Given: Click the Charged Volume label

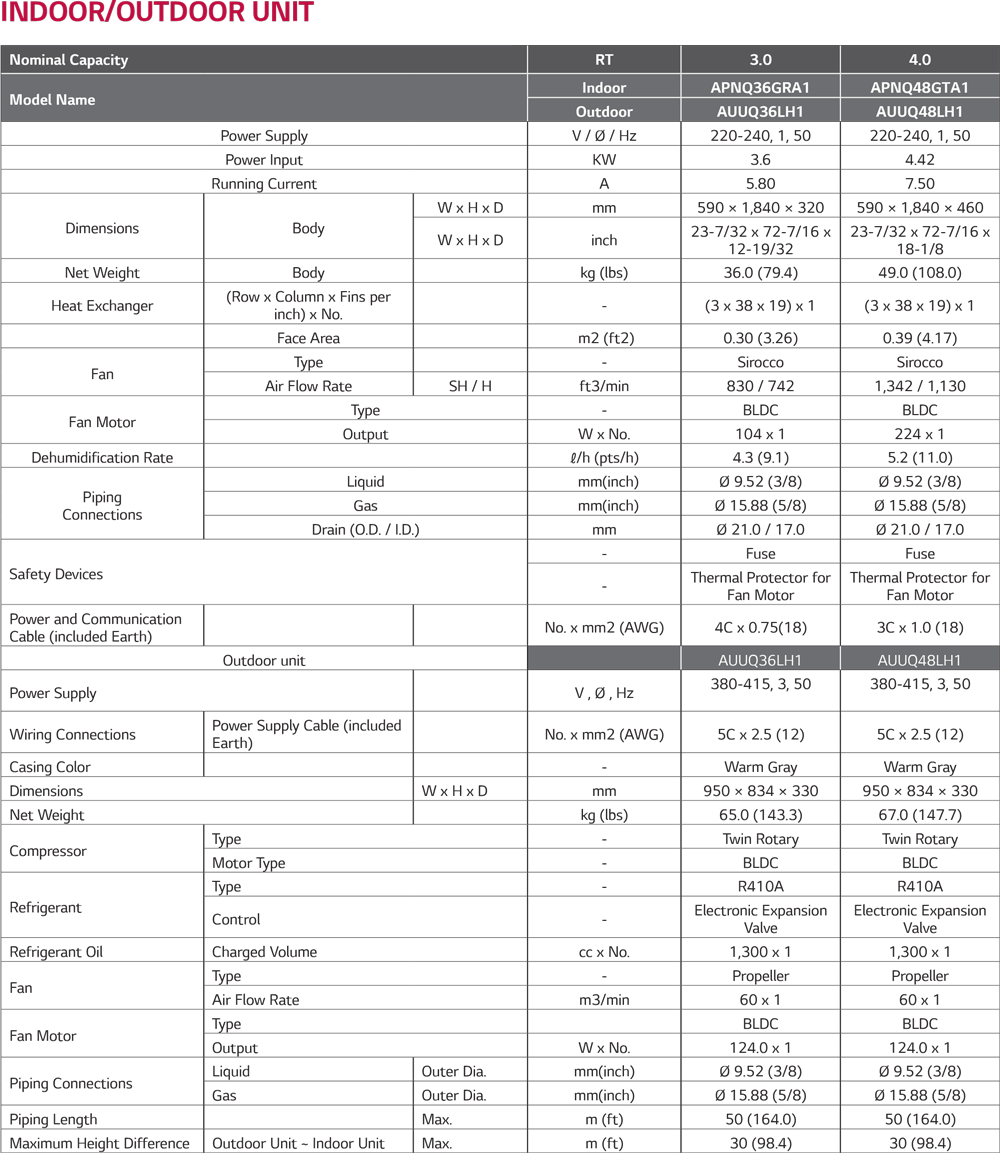Looking at the screenshot, I should point(265,952).
